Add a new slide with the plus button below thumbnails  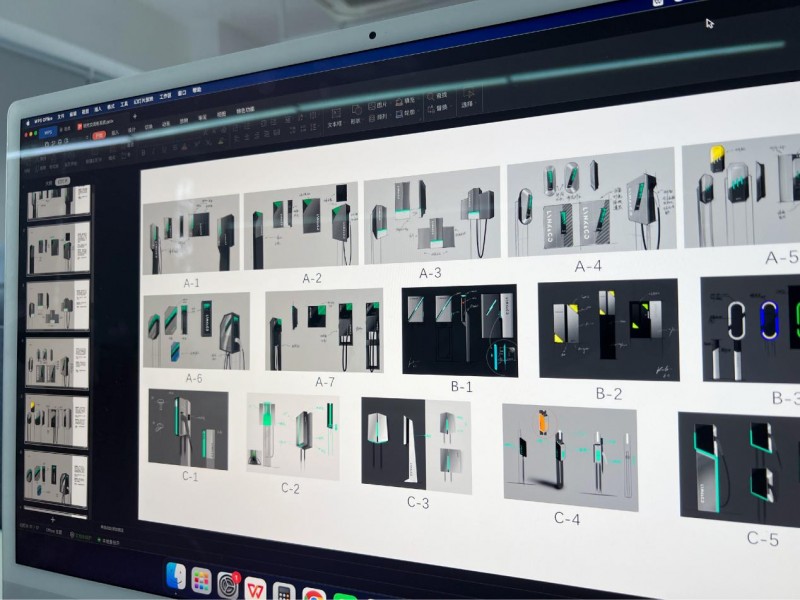53,520
